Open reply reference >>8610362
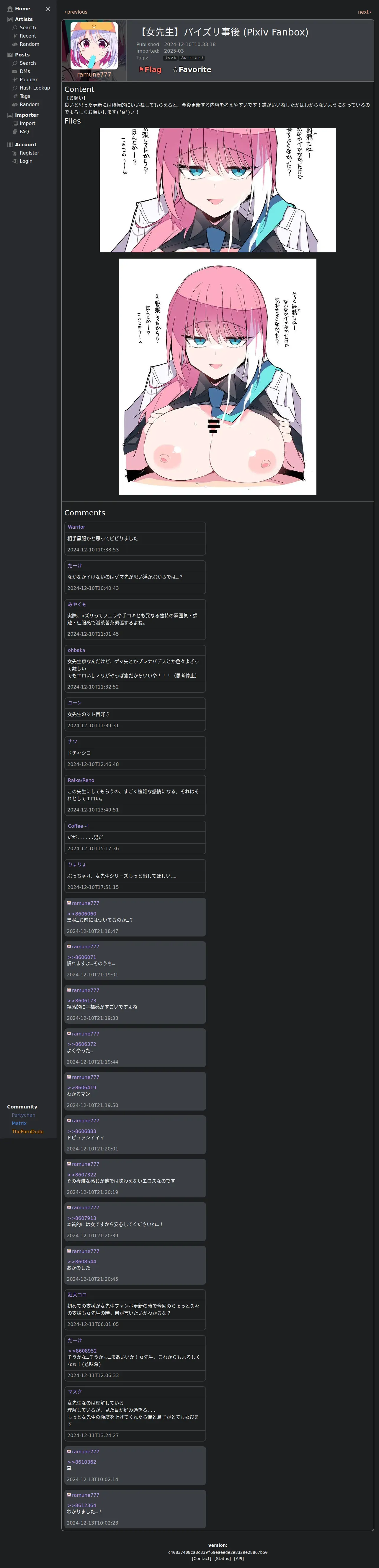The height and width of the screenshot is (1568, 379). click(x=81, y=1462)
